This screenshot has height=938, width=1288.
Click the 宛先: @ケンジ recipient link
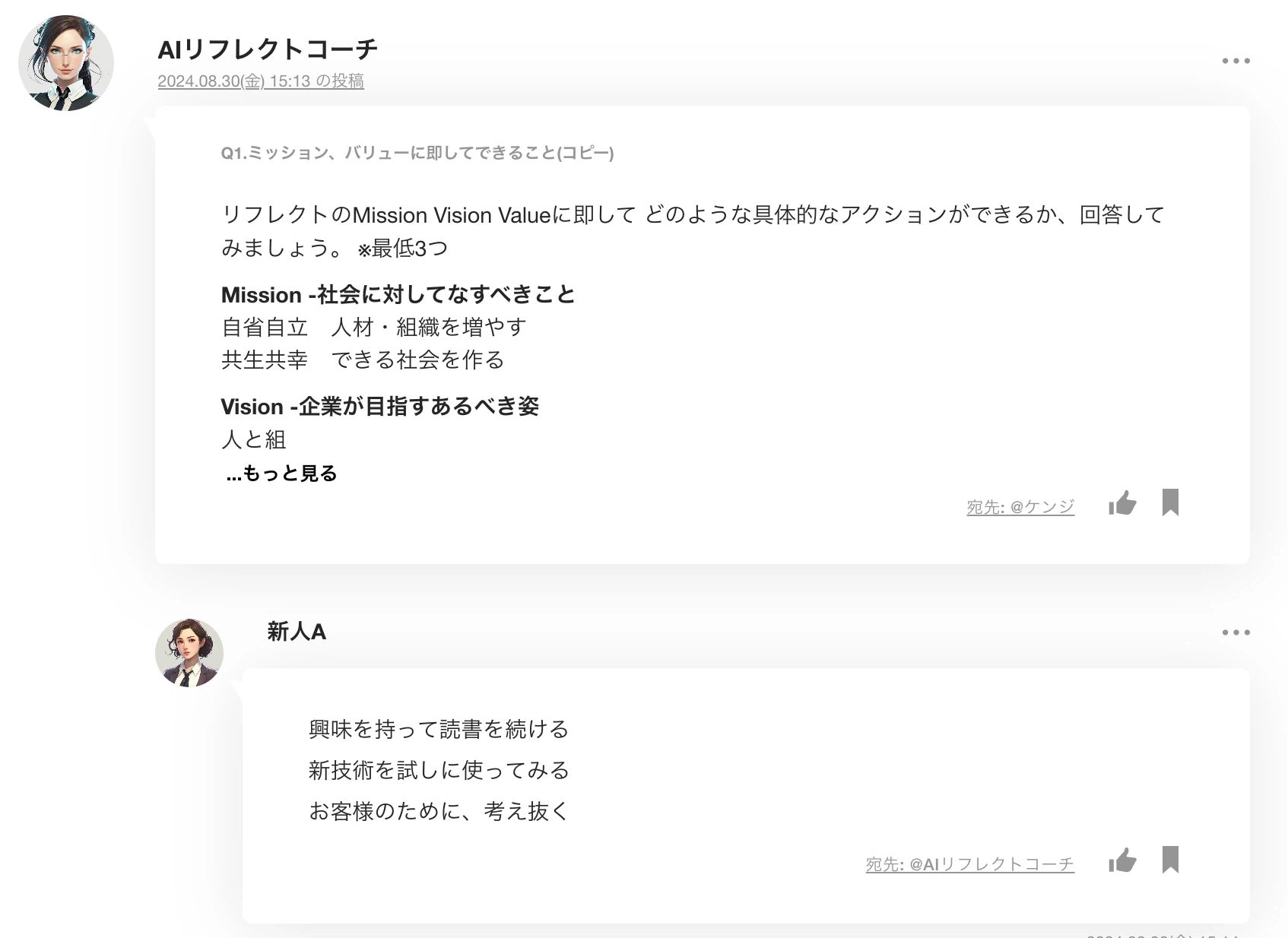click(x=1020, y=506)
